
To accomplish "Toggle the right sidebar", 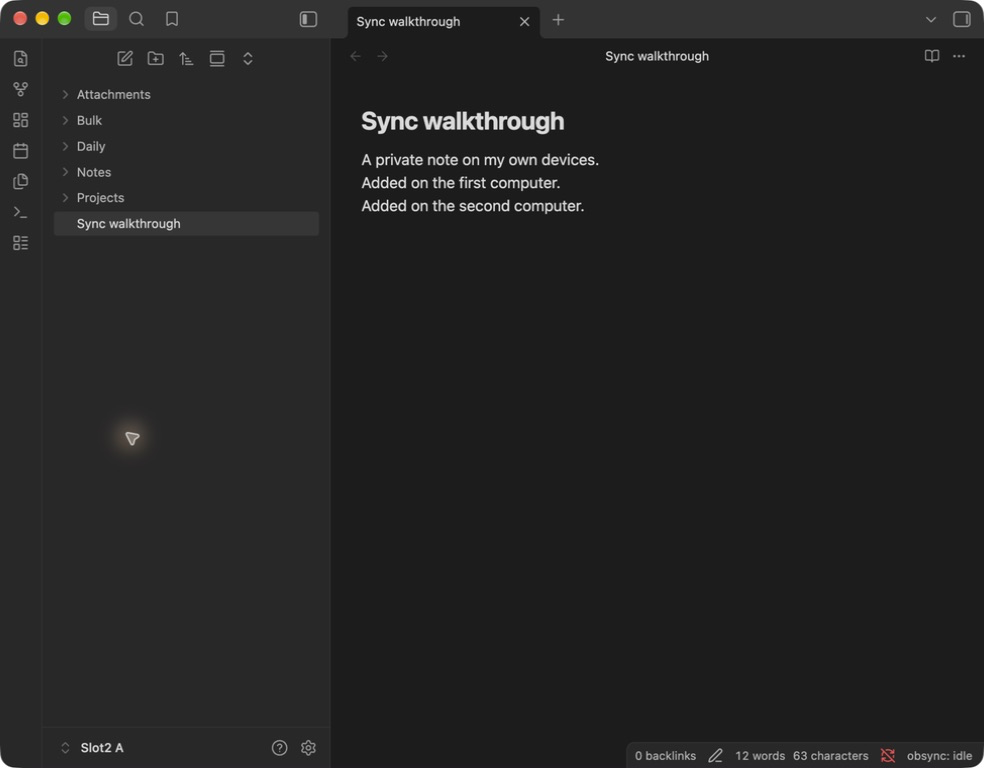I will point(961,19).
